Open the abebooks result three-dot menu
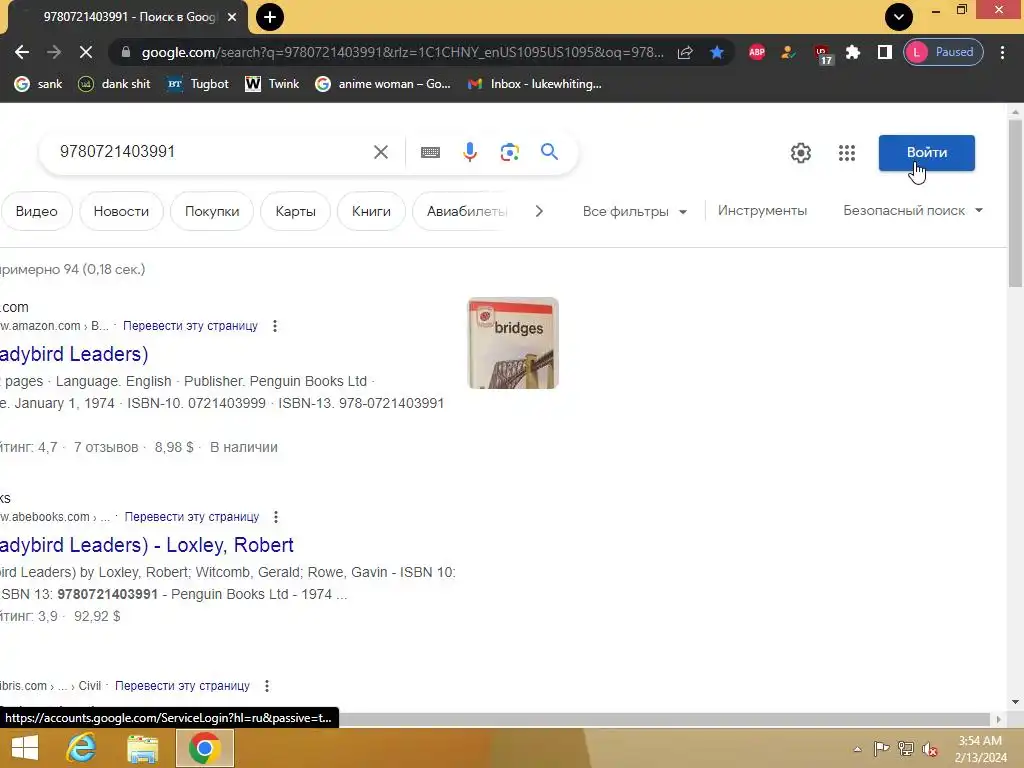The width and height of the screenshot is (1024, 768). (x=276, y=517)
